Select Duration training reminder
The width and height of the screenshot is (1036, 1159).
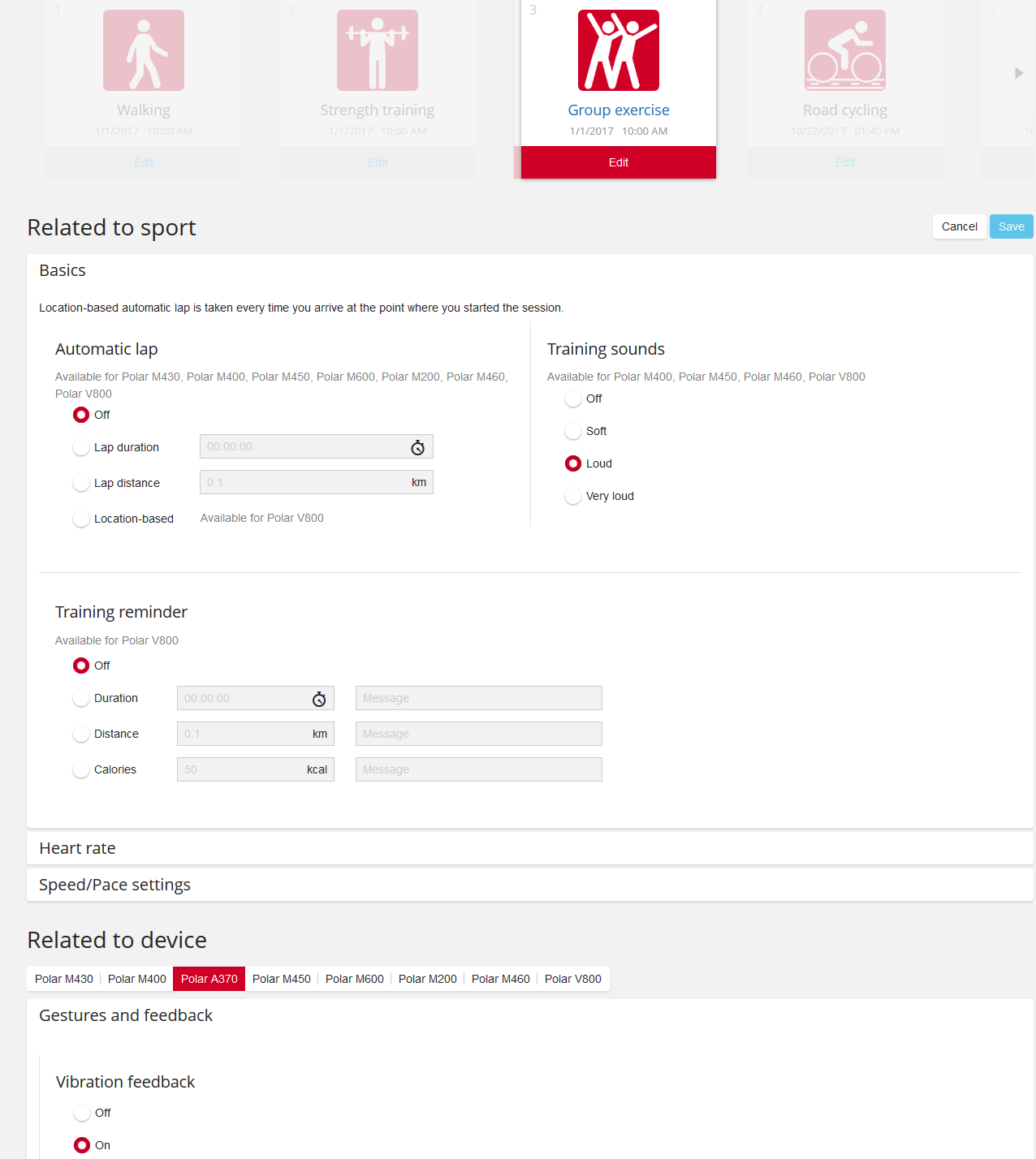(x=81, y=698)
